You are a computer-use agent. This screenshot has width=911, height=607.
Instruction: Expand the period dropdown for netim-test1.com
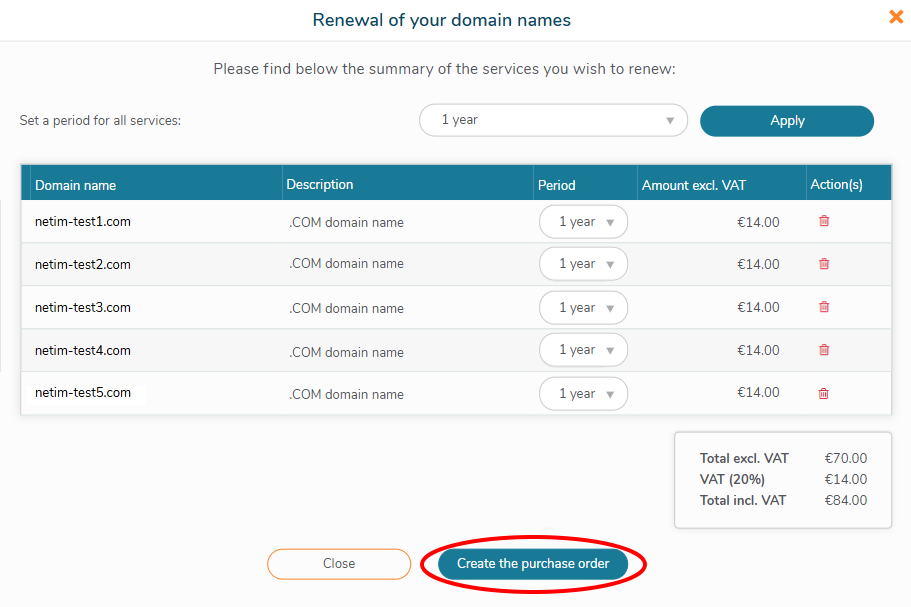click(x=583, y=222)
